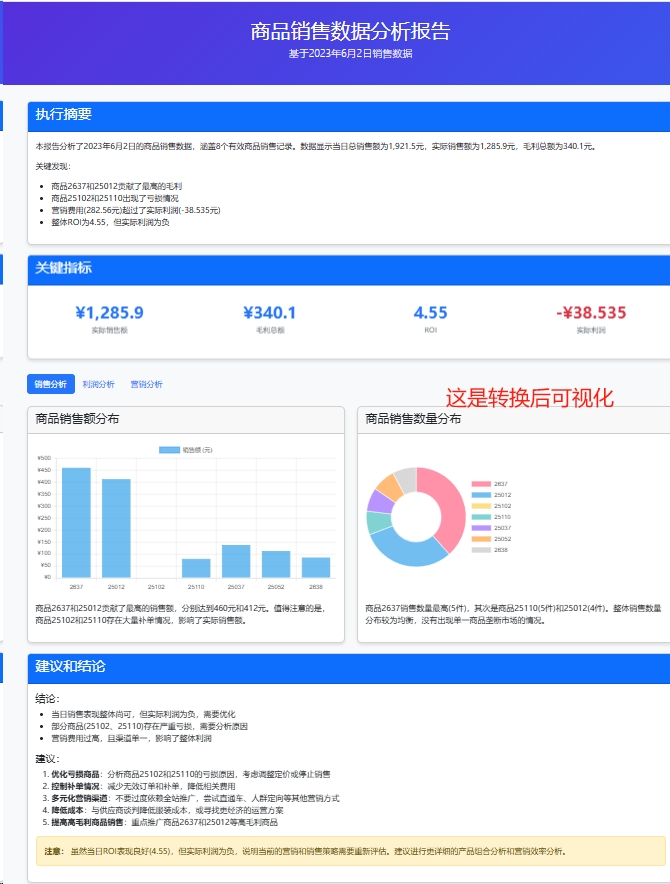670x884 pixels.
Task: Click the 关键指标 section header
Action: (x=349, y=270)
